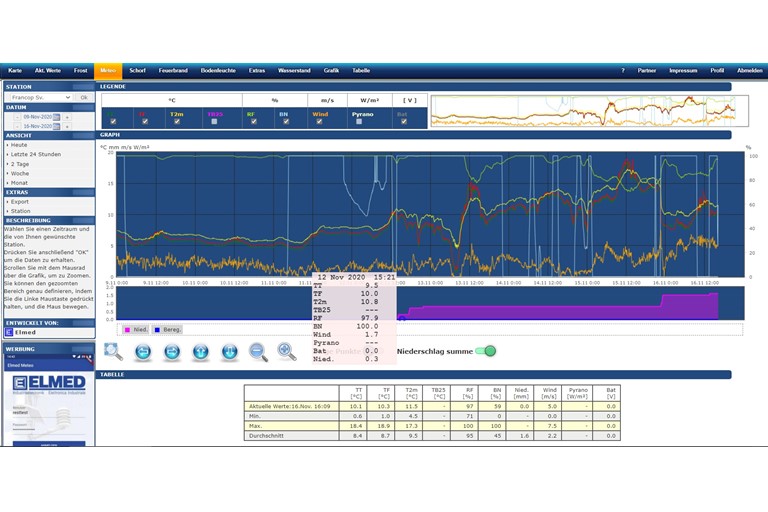
Task: Click Station under the Extras sidebar section
Action: (x=21, y=211)
